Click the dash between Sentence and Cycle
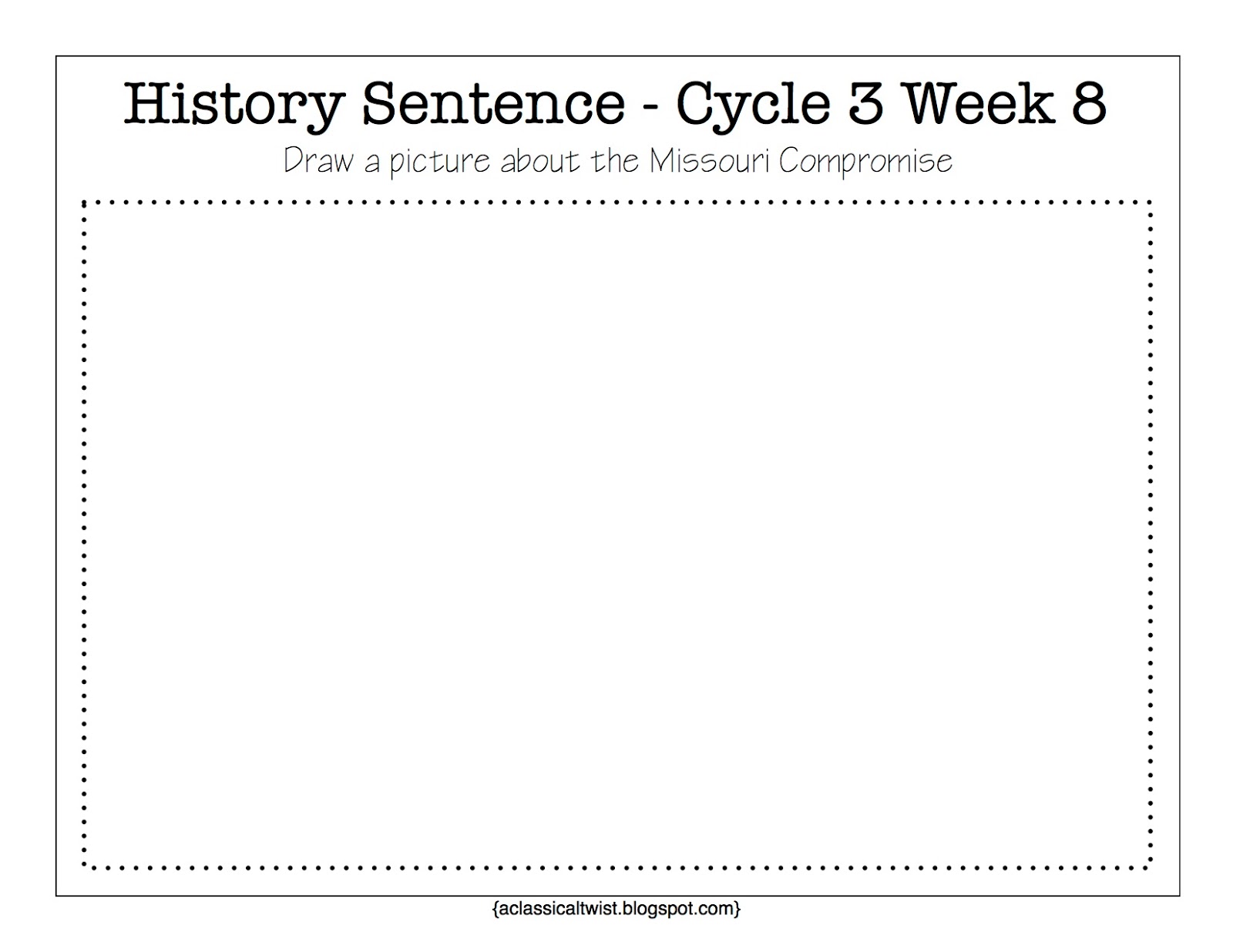Image resolution: width=1233 pixels, height=952 pixels. coord(651,106)
